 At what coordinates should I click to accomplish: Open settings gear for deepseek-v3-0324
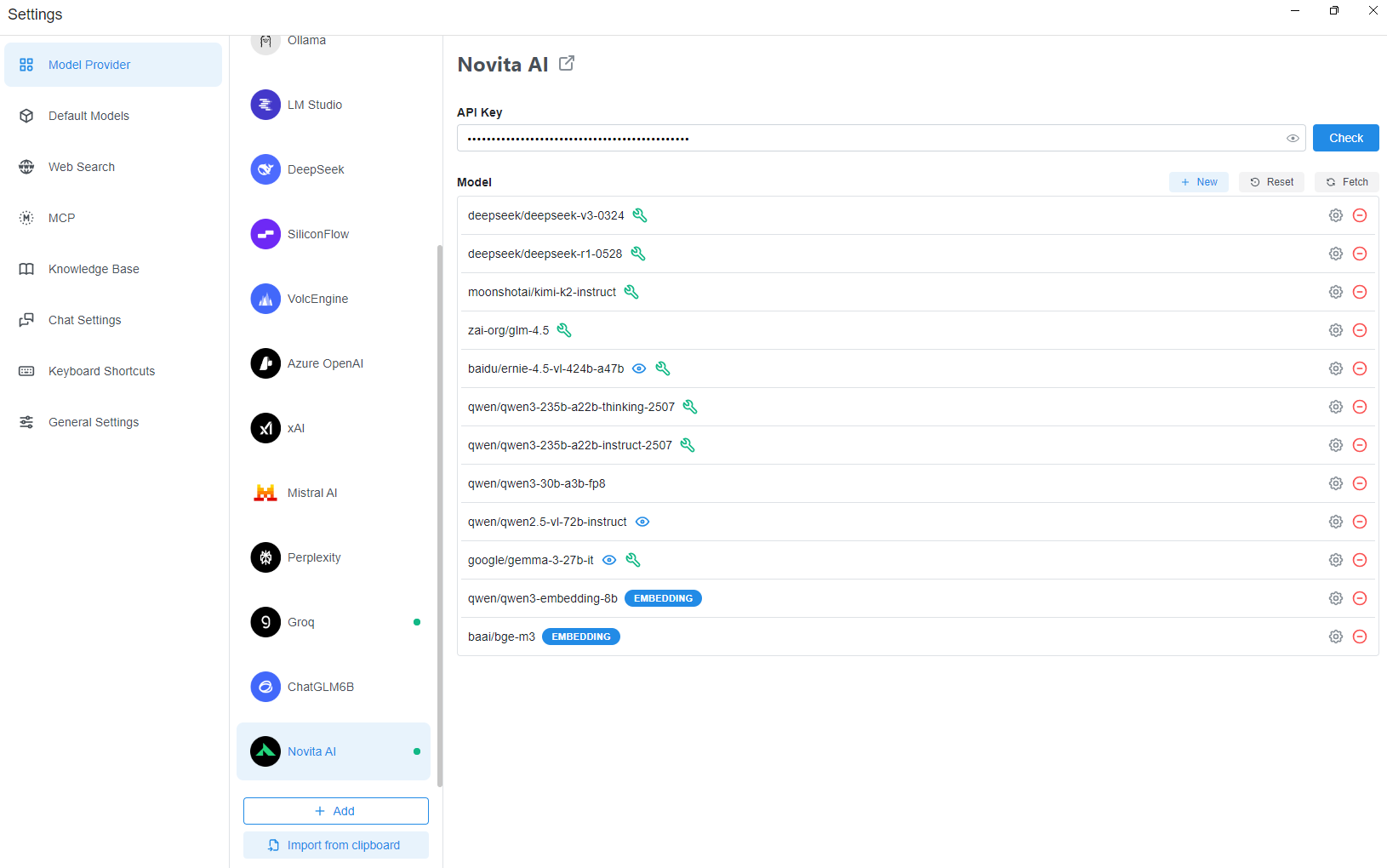tap(1336, 215)
